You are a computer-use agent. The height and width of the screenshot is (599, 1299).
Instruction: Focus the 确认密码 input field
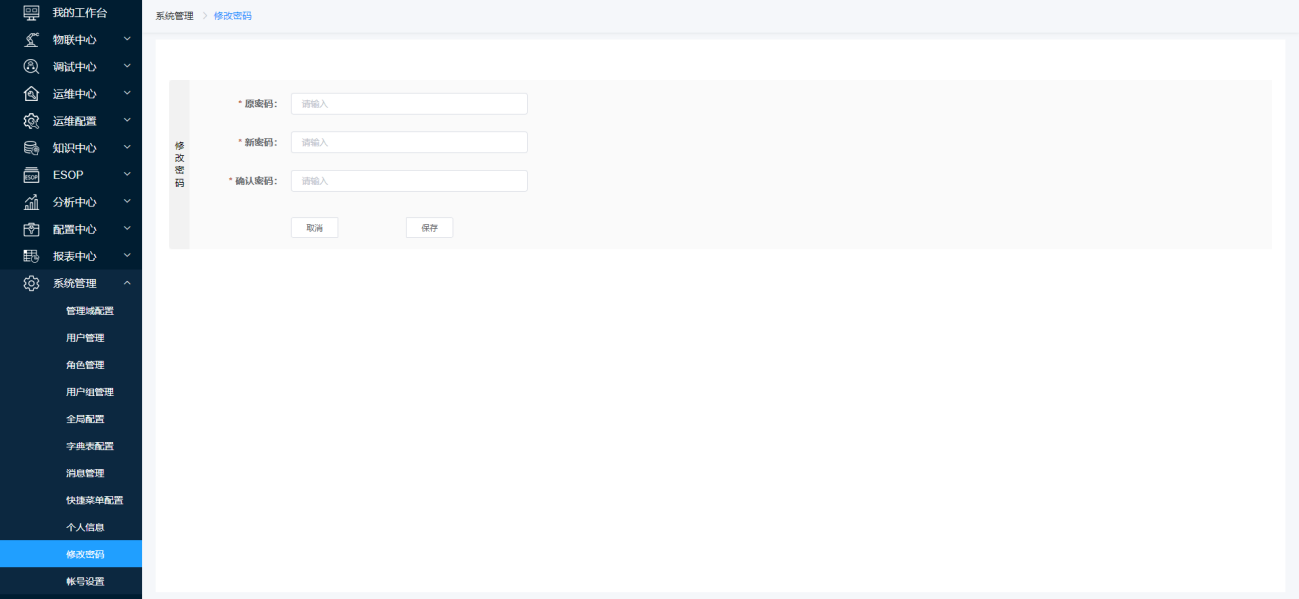click(409, 181)
